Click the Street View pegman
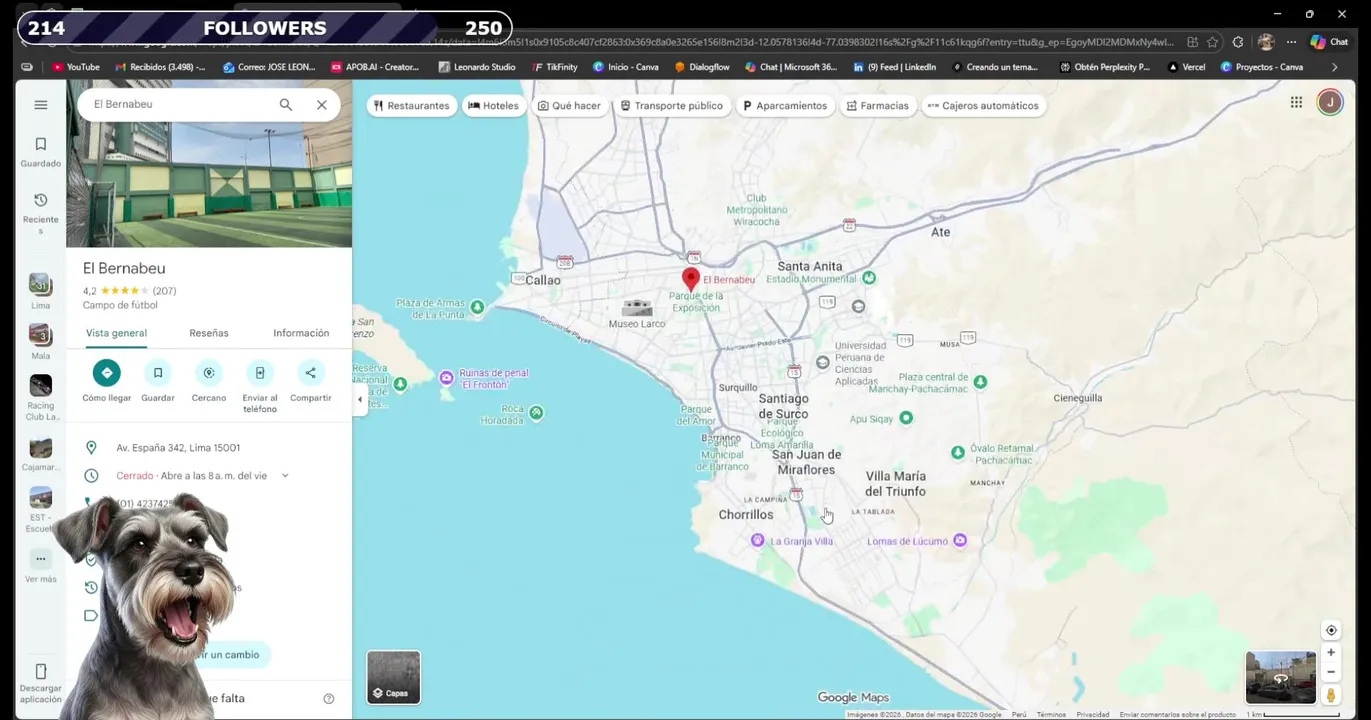 coord(1331,694)
